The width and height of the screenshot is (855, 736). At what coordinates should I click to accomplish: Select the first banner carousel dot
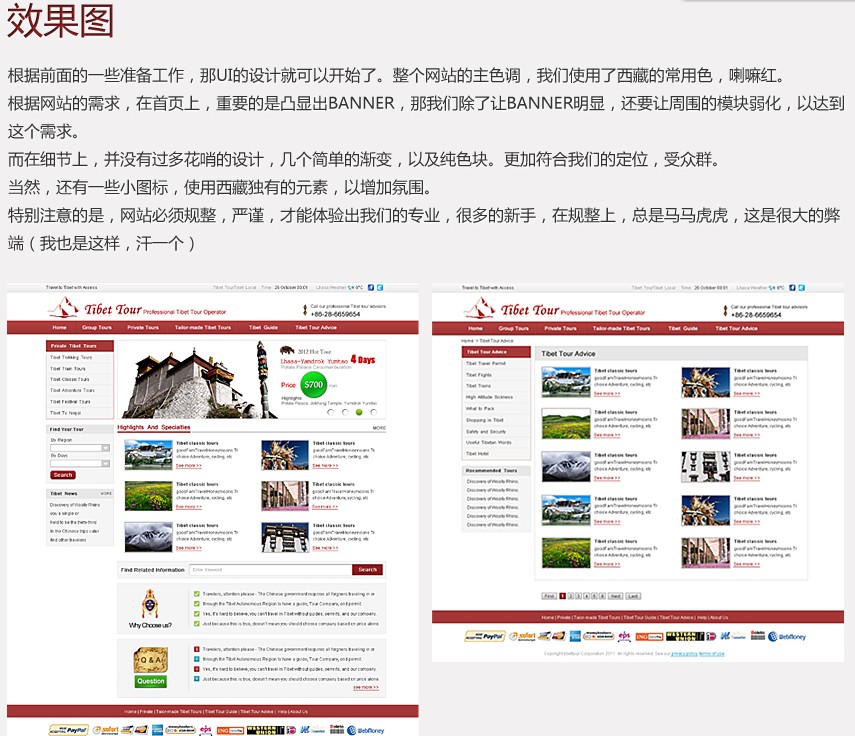pyautogui.click(x=328, y=412)
